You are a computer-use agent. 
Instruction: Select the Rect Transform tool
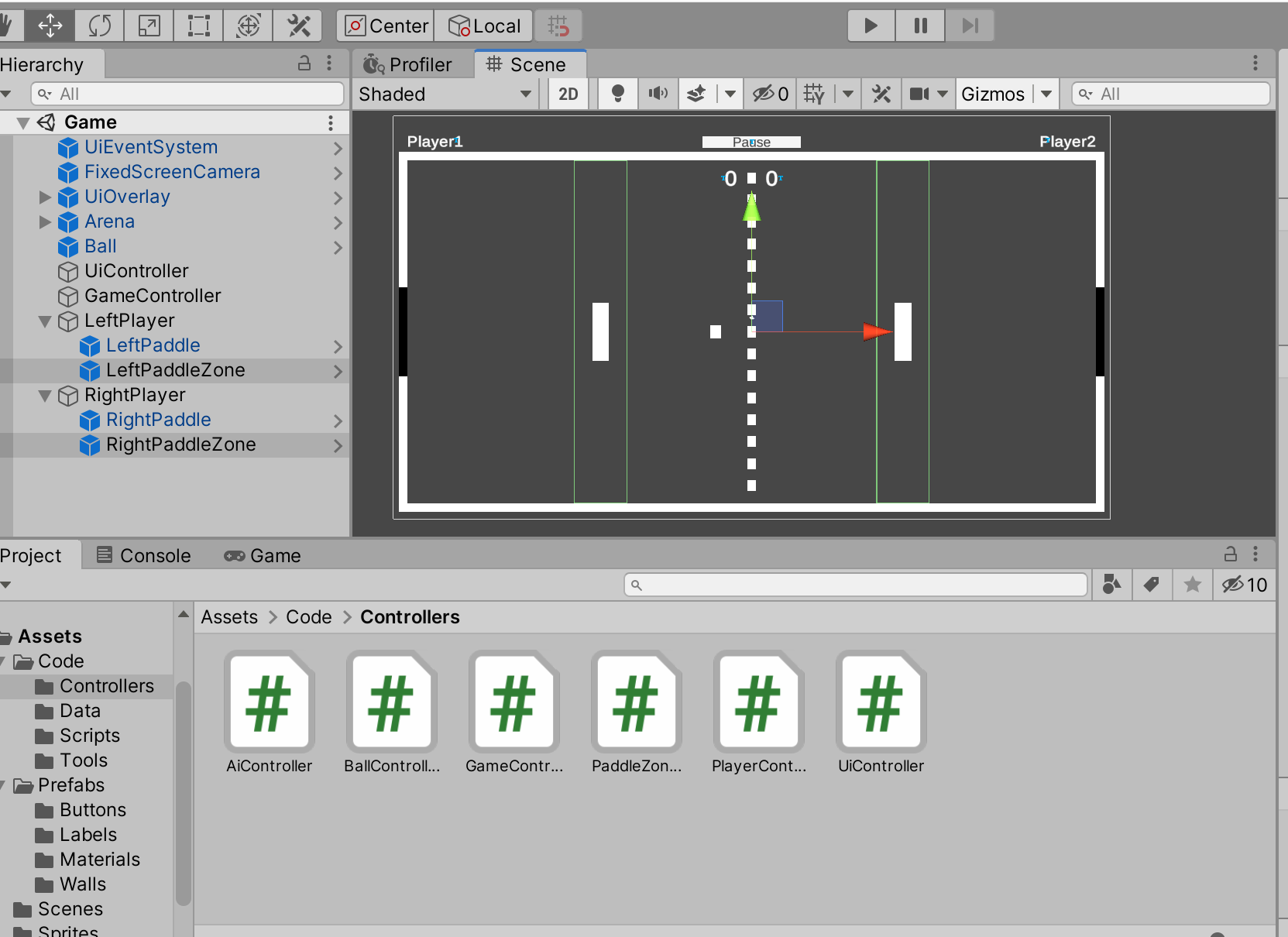[198, 26]
